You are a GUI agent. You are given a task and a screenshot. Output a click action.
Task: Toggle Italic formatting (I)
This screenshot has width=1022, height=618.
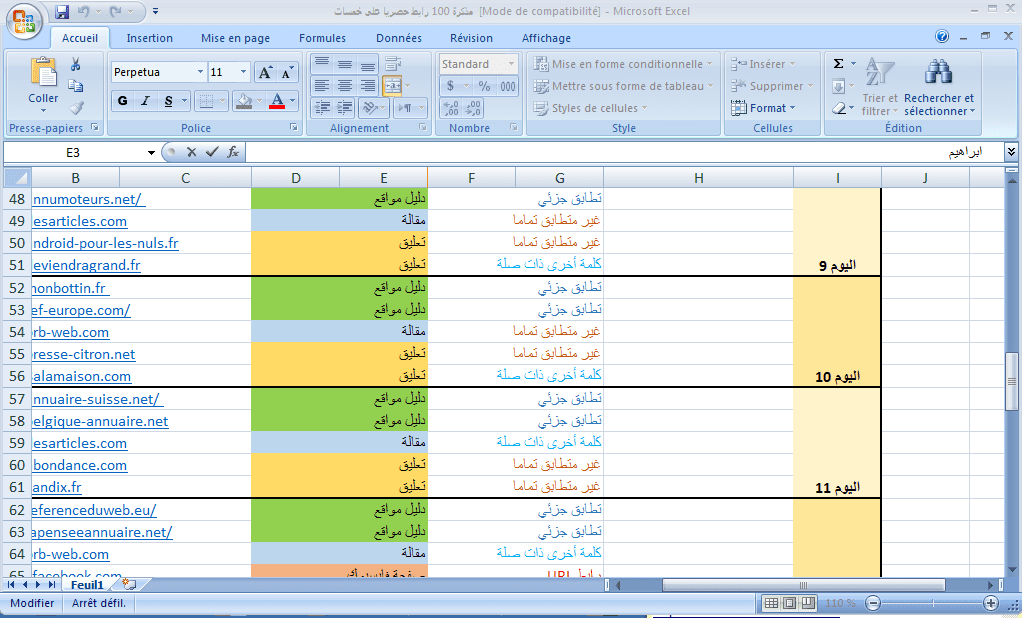pos(146,101)
